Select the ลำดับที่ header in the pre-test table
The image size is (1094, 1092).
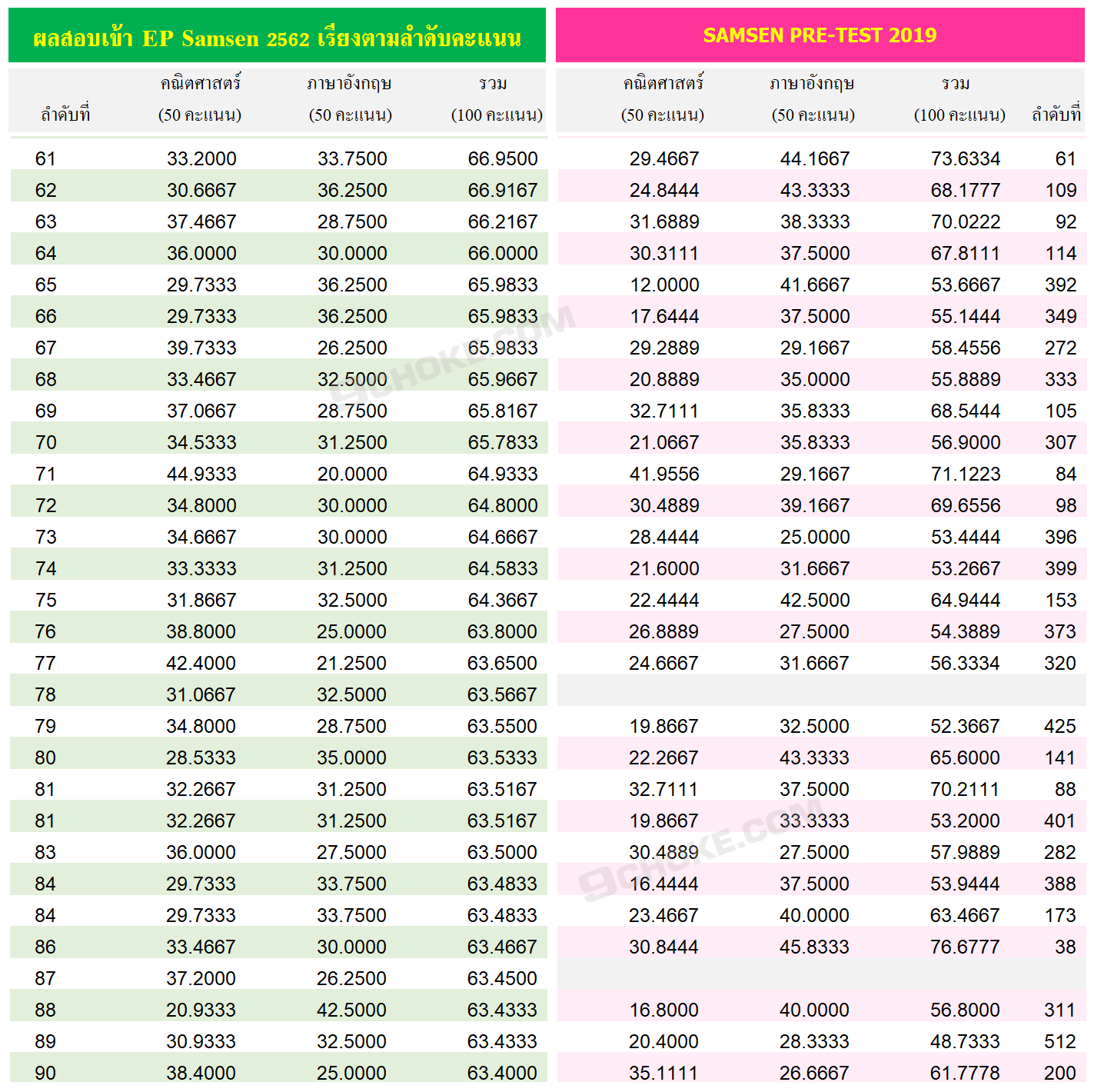[1056, 115]
